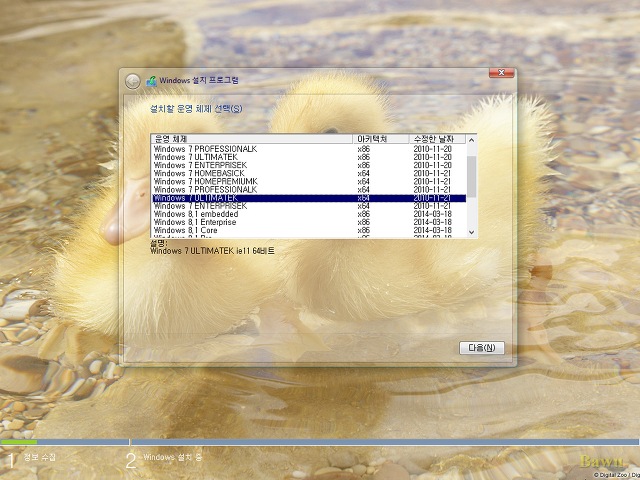This screenshot has height=480, width=640.
Task: Select Windows 8.1 Enterprise row
Action: pos(309,222)
